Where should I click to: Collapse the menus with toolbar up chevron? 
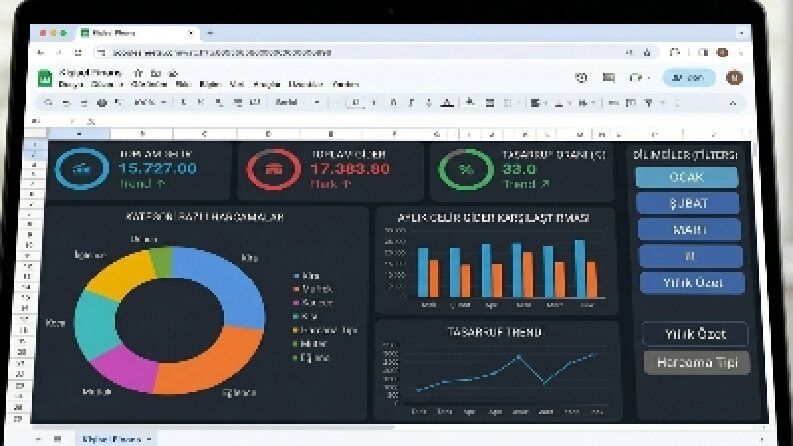pyautogui.click(x=733, y=103)
